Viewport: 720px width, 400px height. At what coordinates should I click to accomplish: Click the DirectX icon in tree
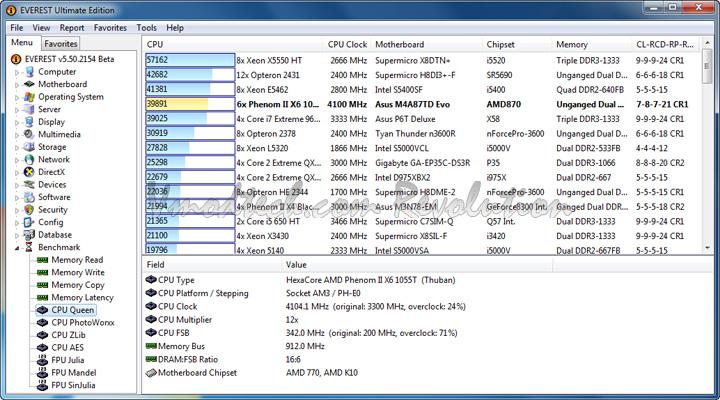(x=29, y=172)
